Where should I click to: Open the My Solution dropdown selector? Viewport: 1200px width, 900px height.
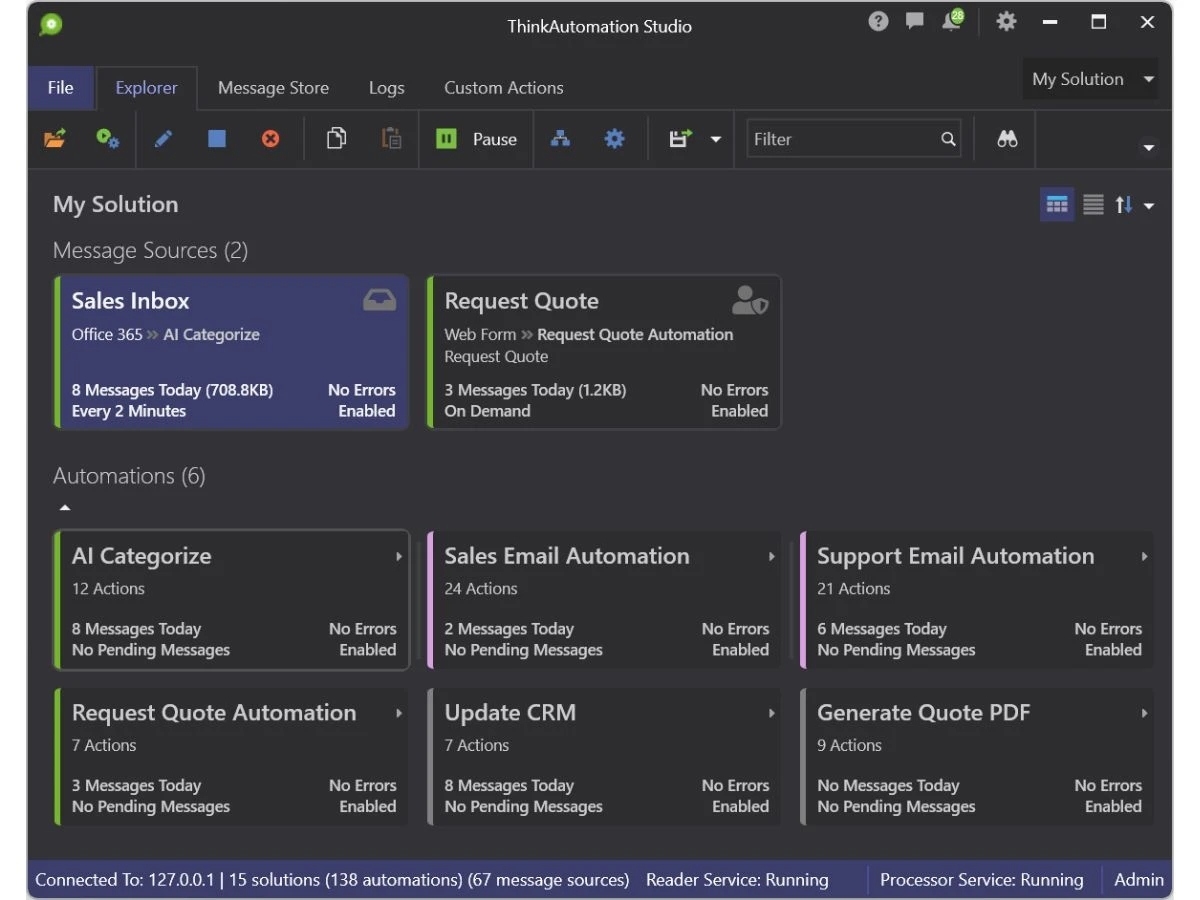(x=1091, y=79)
